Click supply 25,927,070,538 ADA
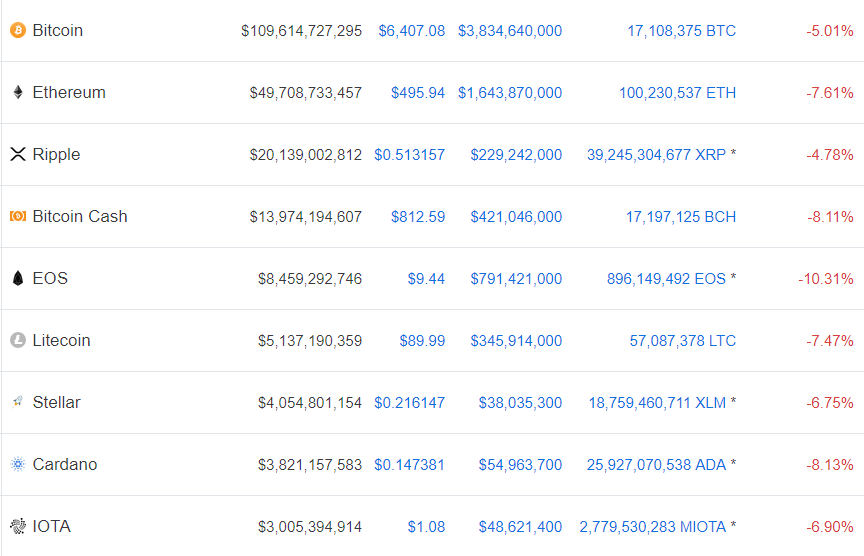Image resolution: width=864 pixels, height=556 pixels. [656, 465]
